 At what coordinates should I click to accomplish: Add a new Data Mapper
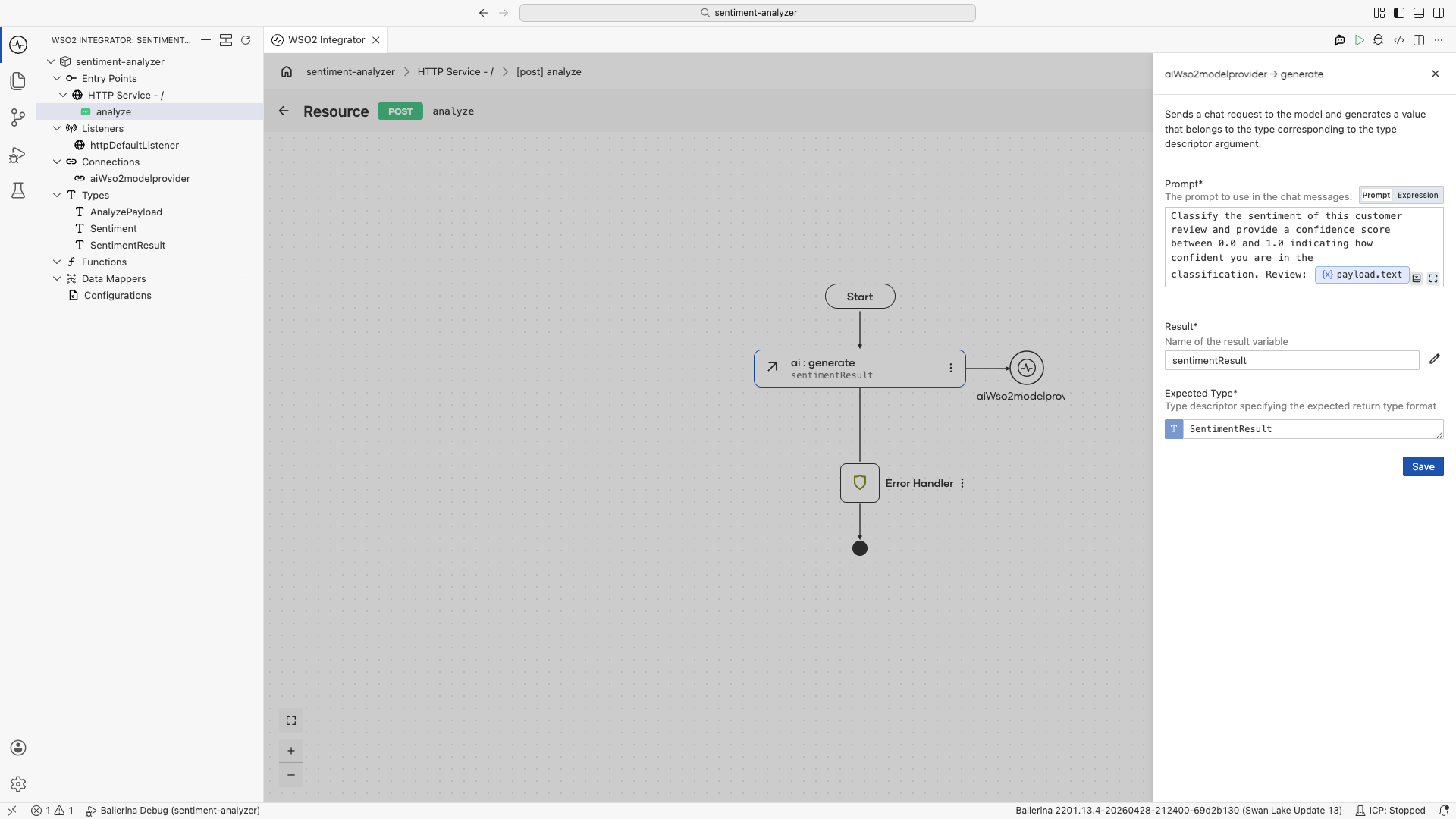(246, 278)
